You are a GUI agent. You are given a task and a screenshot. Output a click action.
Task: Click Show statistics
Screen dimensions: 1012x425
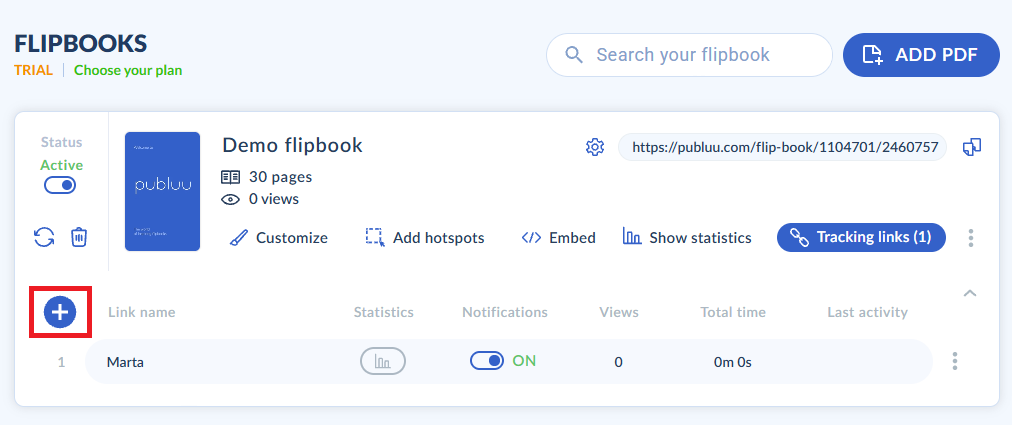coord(687,238)
